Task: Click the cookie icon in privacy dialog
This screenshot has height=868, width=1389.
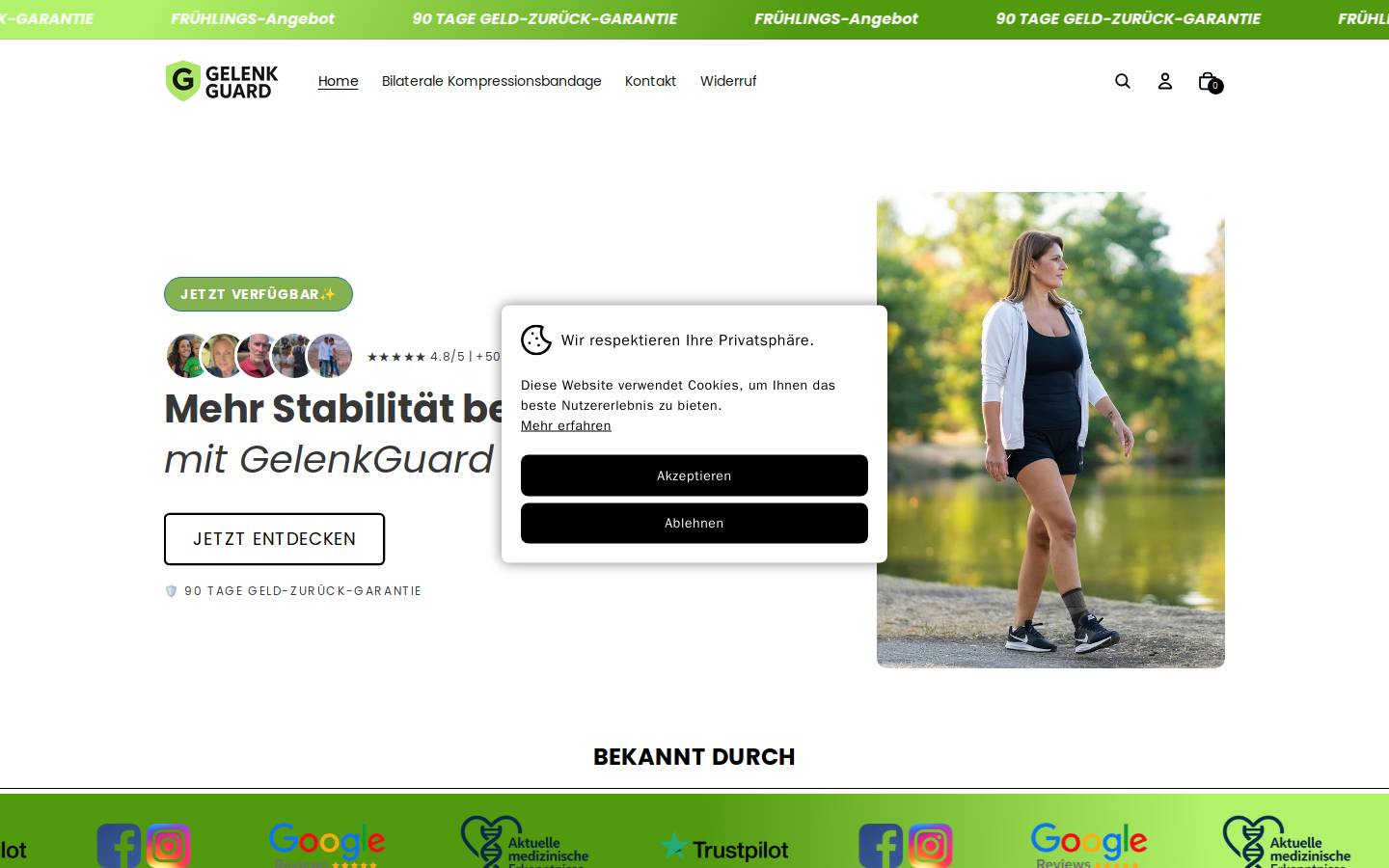Action: [536, 339]
